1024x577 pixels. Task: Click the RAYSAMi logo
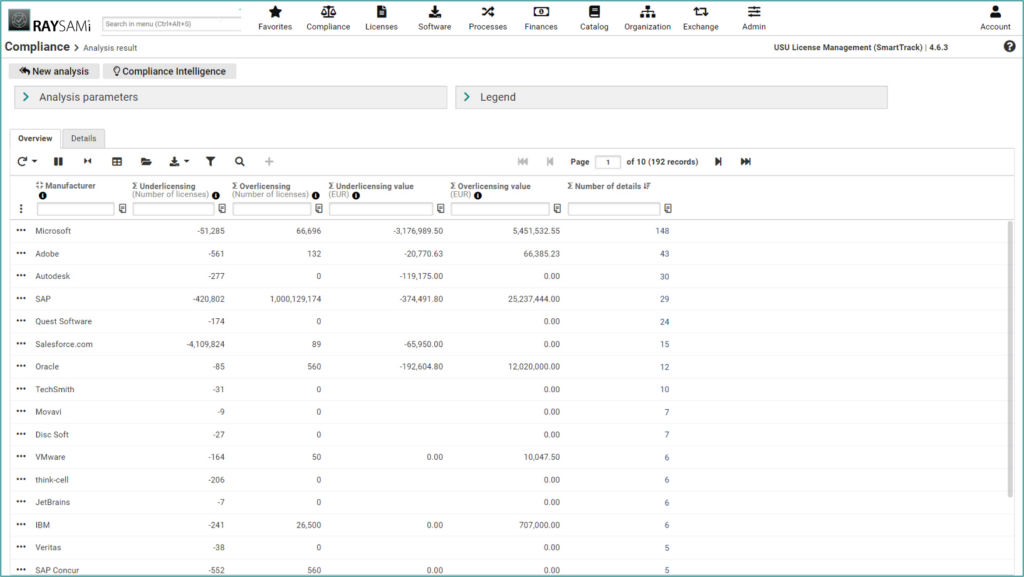tap(50, 22)
